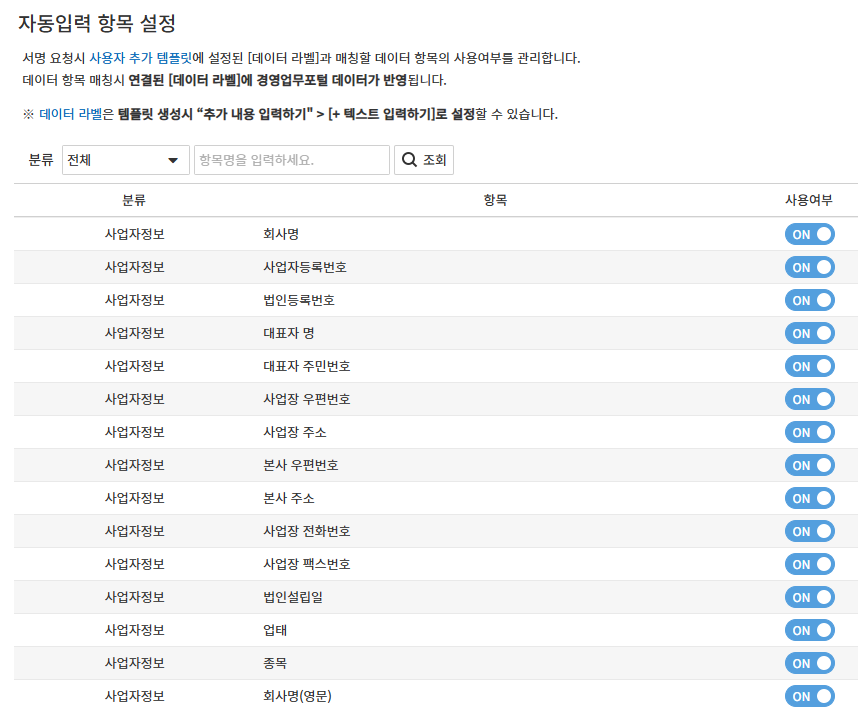This screenshot has width=858, height=711.
Task: Toggle off 회사명 usage switch
Action: pos(809,234)
